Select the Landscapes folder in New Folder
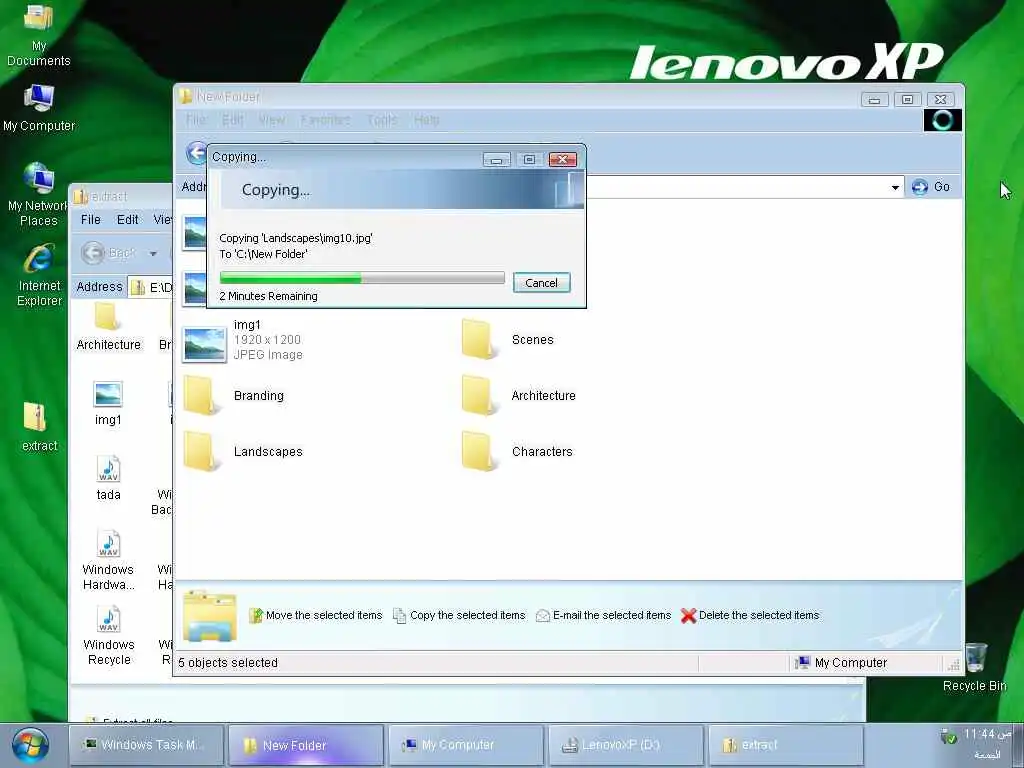 243,452
